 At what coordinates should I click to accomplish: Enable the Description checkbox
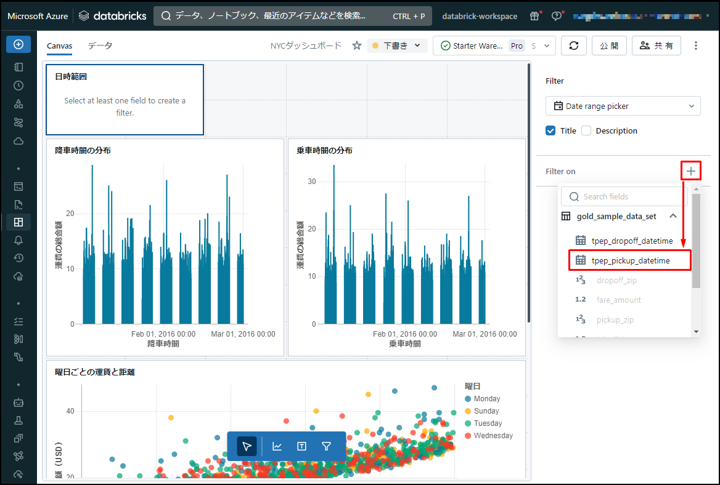click(586, 131)
